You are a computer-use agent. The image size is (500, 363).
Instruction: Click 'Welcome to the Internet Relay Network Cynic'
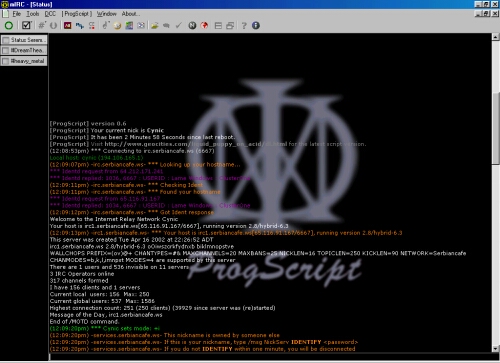click(x=114, y=219)
